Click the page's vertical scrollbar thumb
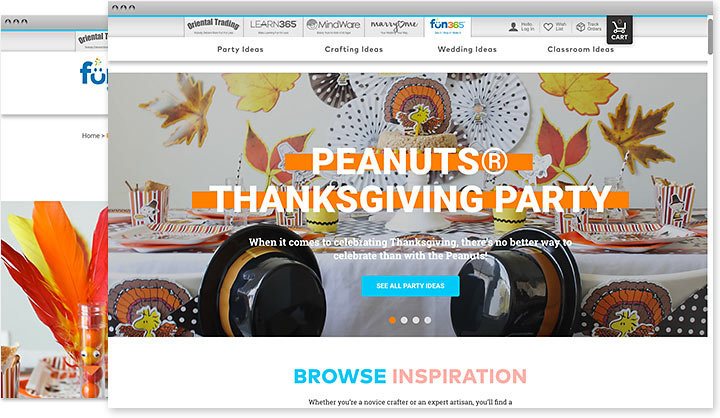Viewport: 720px width, 418px height. pos(711,36)
